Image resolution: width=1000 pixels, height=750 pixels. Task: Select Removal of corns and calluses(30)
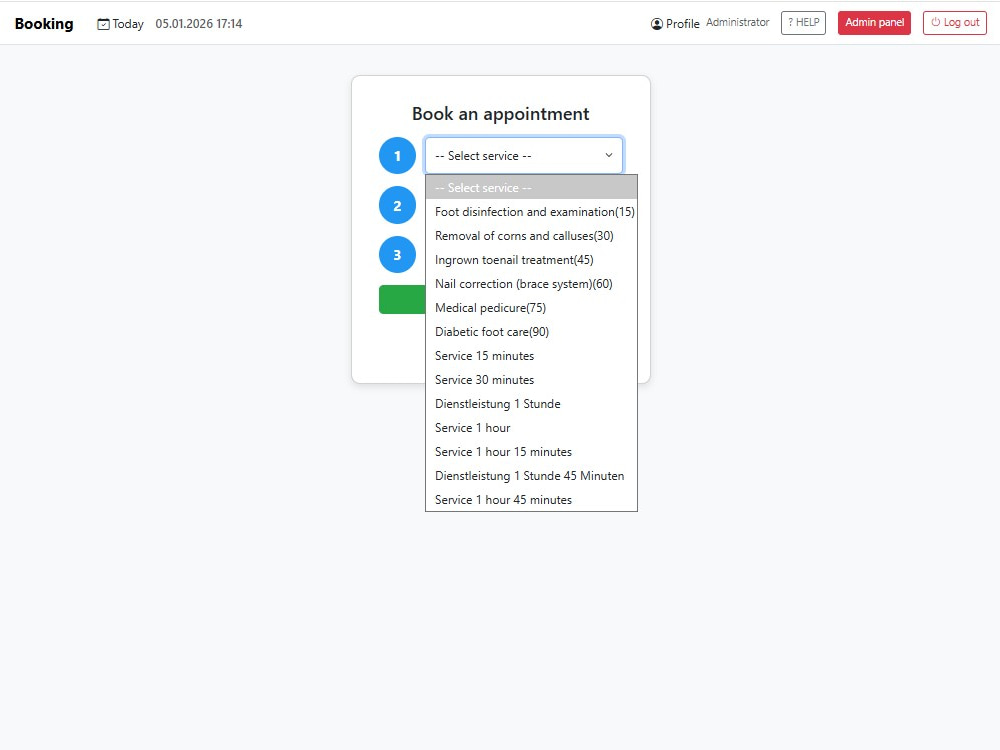click(x=531, y=236)
